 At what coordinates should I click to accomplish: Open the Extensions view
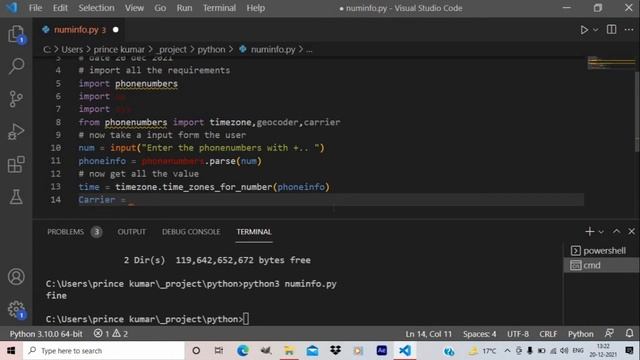pos(16,164)
